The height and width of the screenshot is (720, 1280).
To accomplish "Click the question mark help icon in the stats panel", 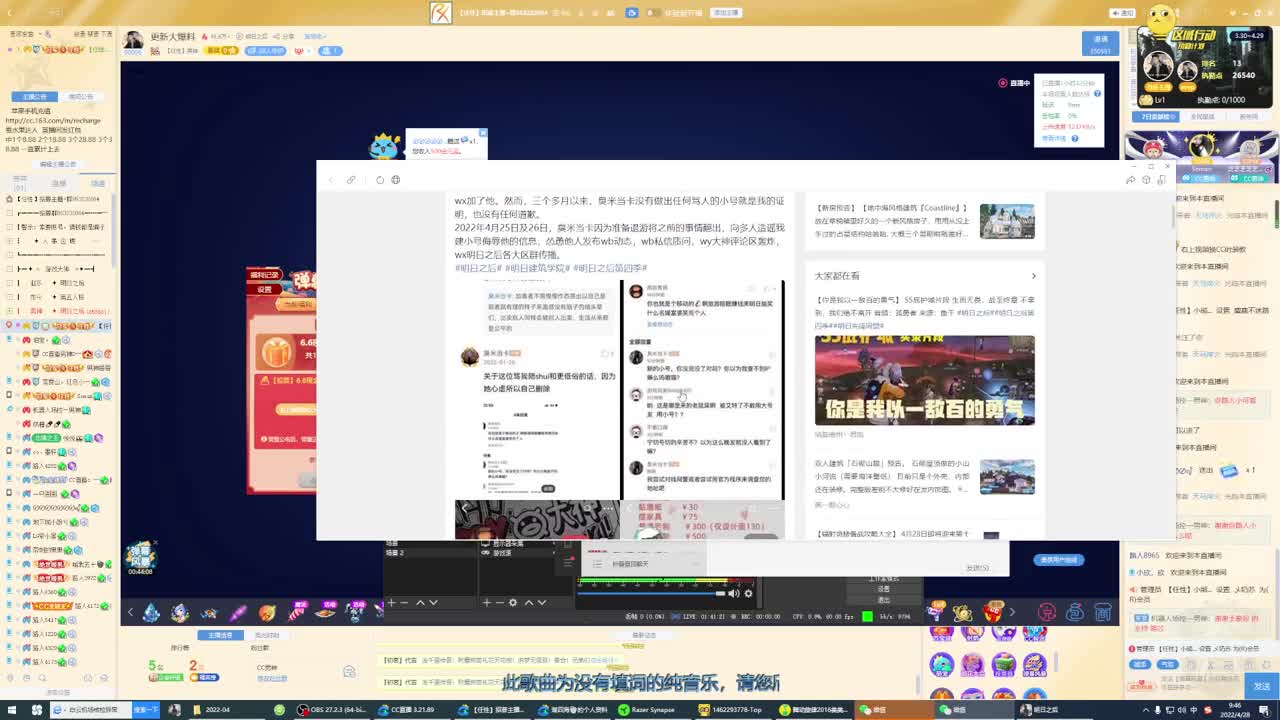I will pyautogui.click(x=1097, y=93).
